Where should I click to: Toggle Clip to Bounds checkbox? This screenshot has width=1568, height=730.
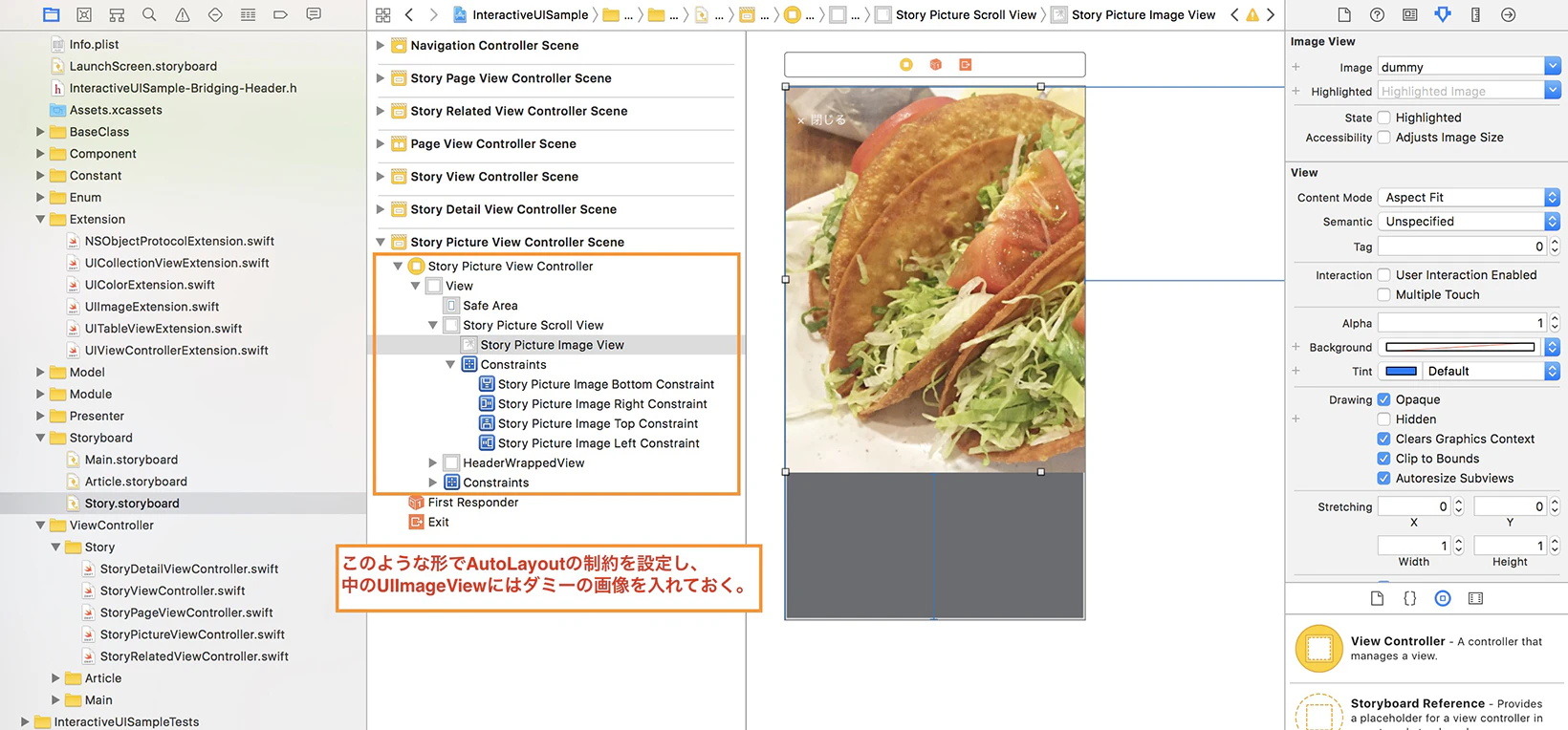(x=1383, y=458)
